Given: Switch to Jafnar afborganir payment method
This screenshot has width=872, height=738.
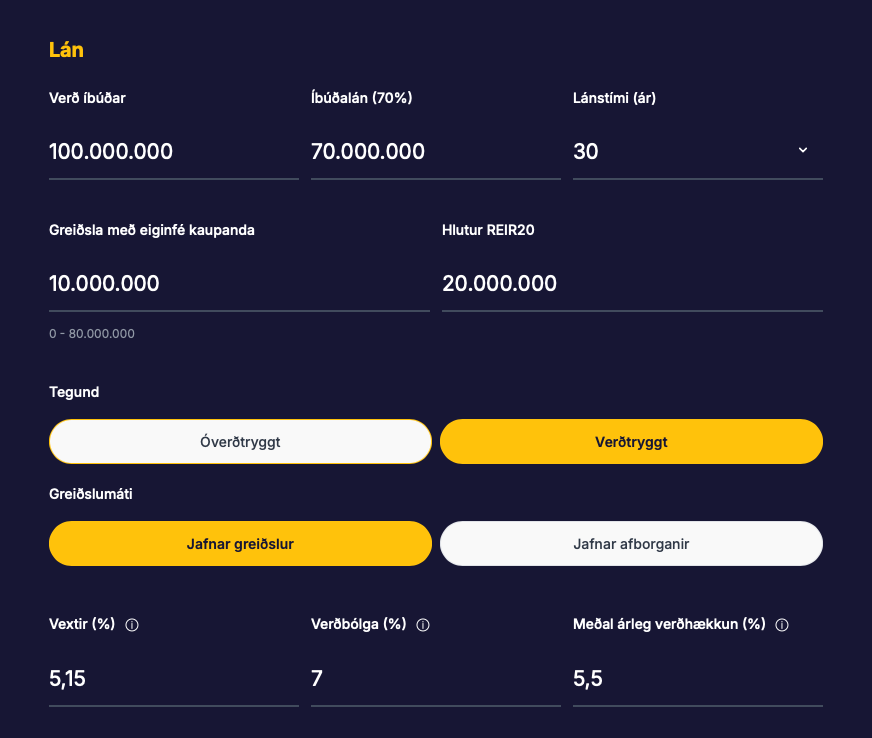Looking at the screenshot, I should (x=631, y=544).
